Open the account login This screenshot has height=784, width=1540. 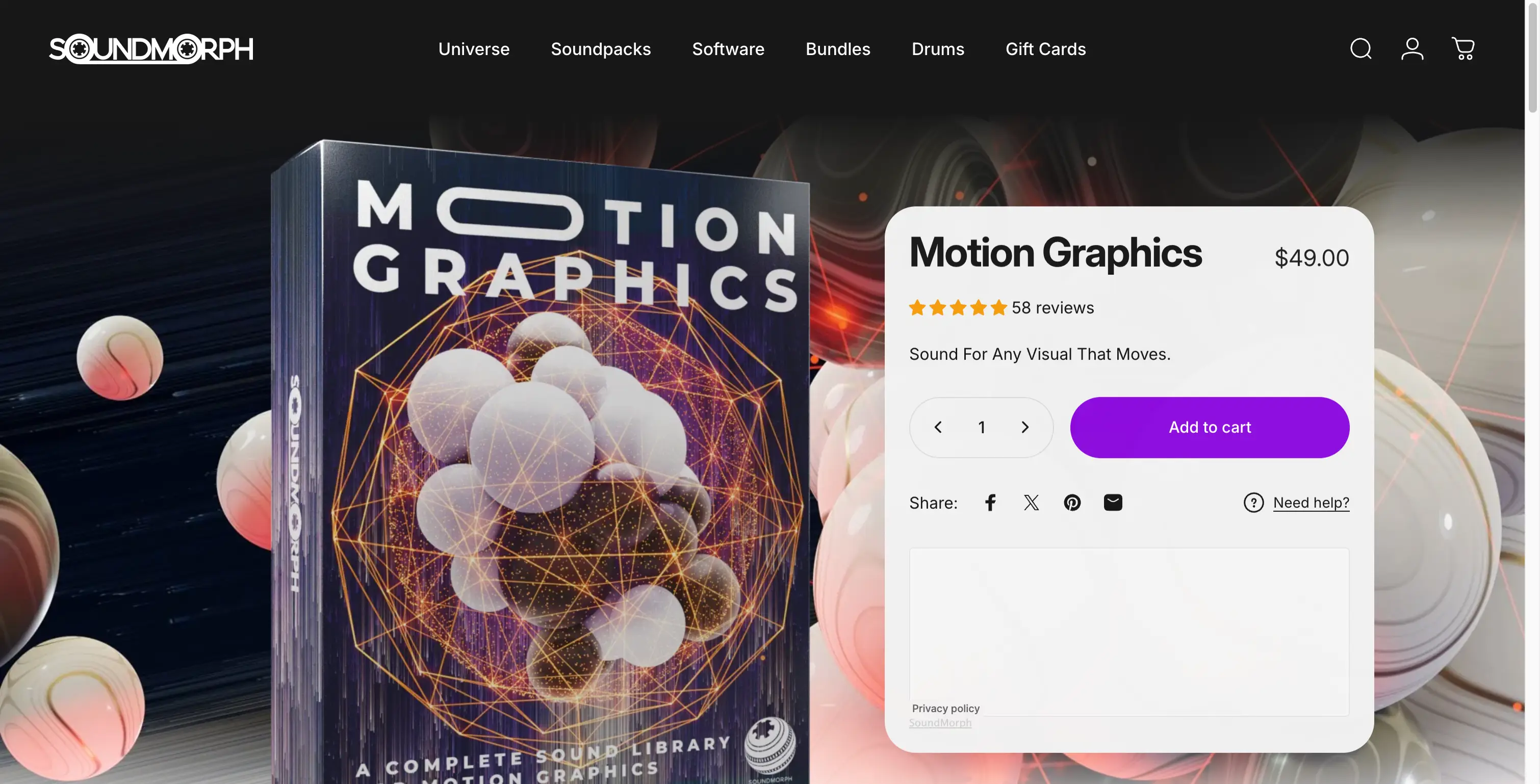[1411, 49]
